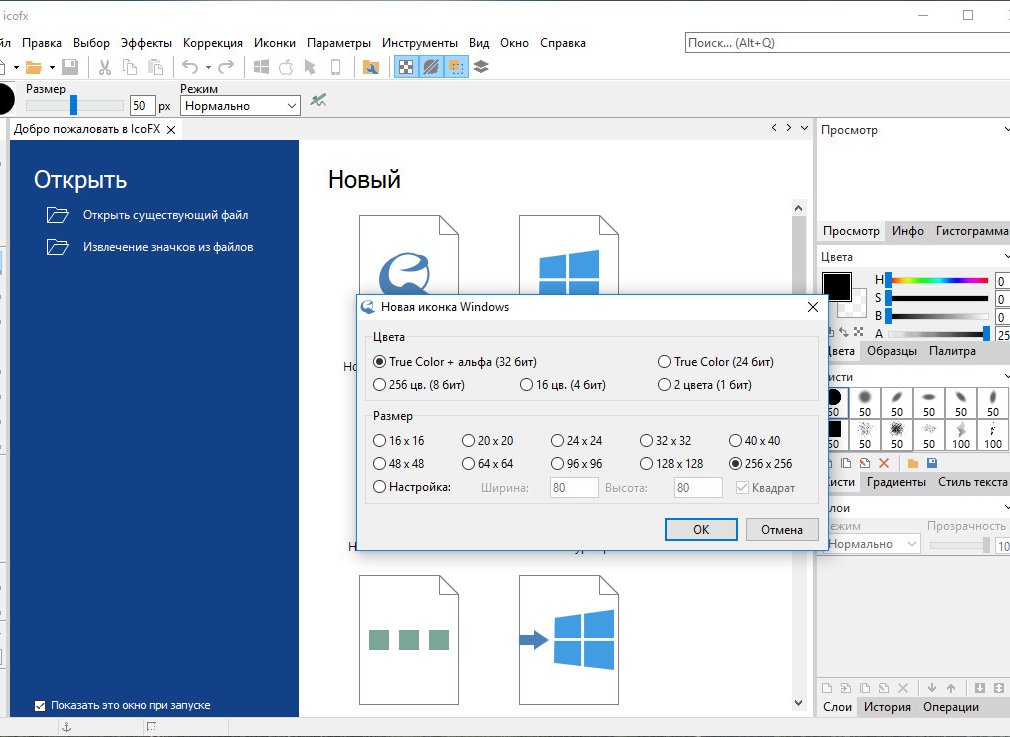Click the Apple logo toolbar icon
The image size is (1010, 737).
click(x=286, y=67)
